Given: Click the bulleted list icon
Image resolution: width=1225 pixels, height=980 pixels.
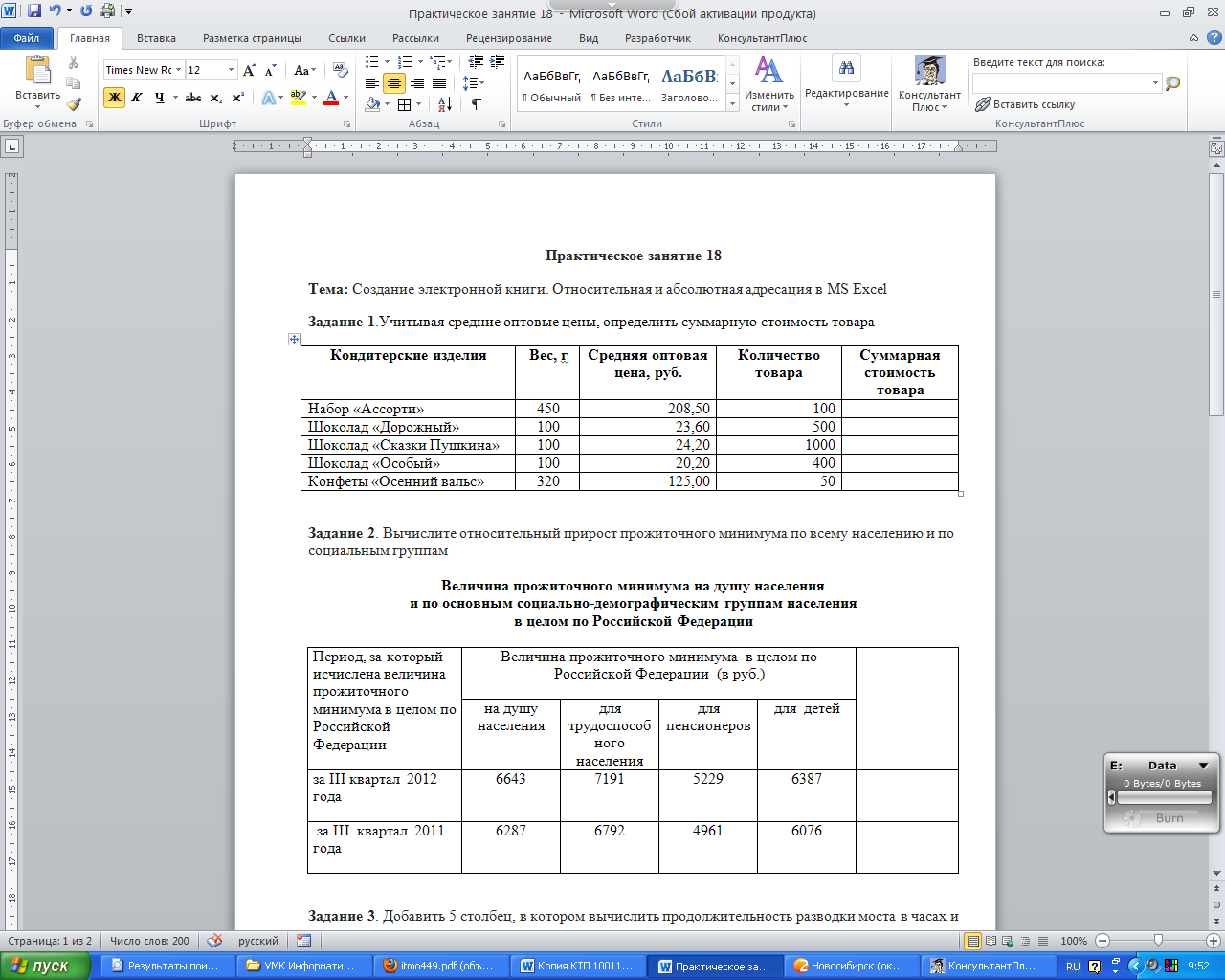Looking at the screenshot, I should tap(372, 62).
